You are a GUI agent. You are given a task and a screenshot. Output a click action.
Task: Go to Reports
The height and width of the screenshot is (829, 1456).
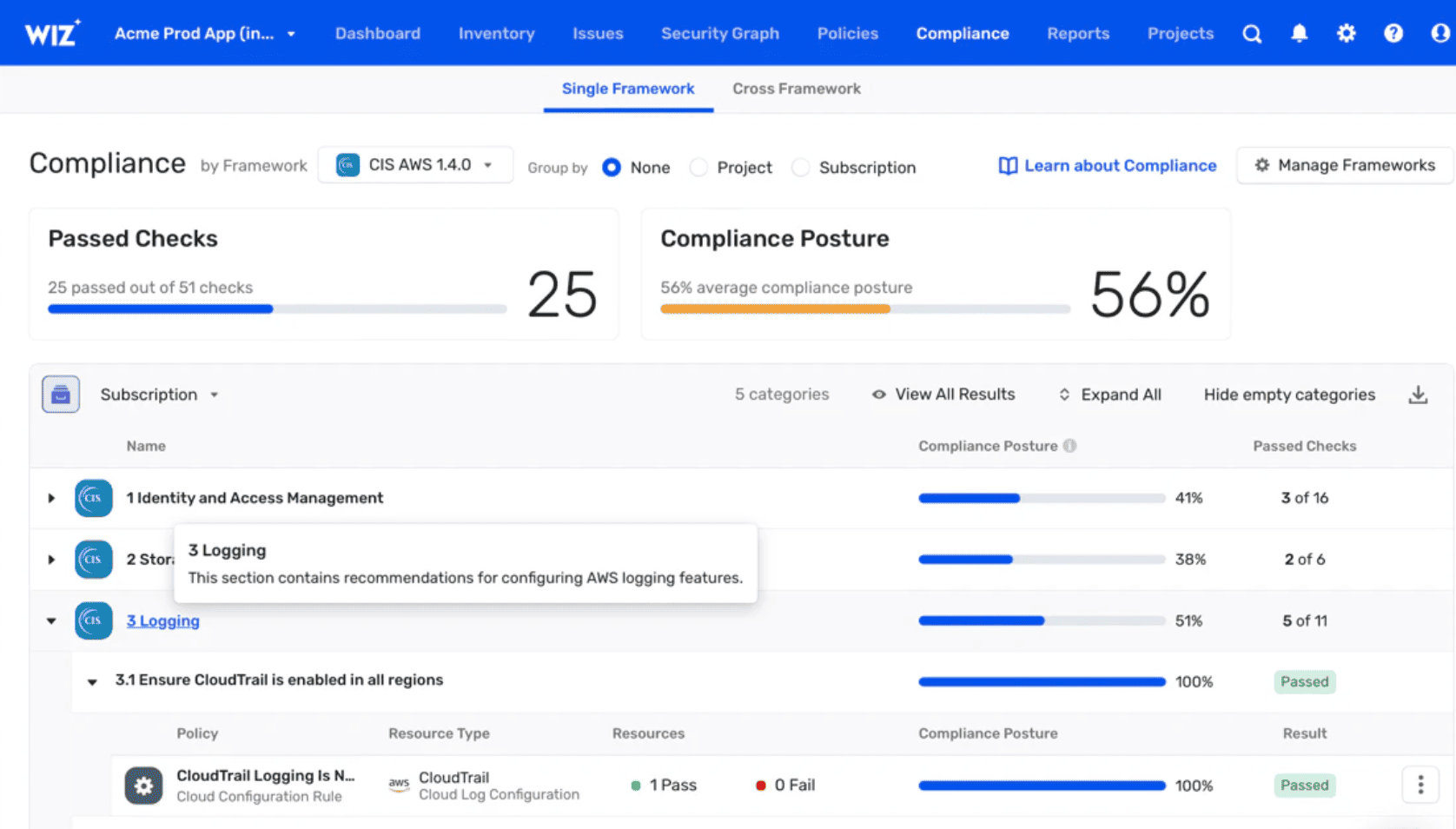pos(1077,33)
